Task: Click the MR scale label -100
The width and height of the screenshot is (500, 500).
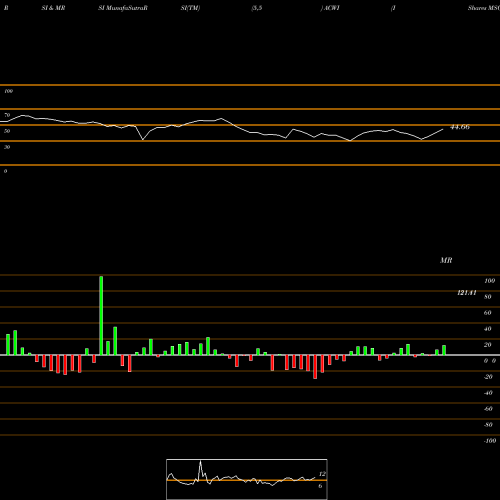Action: coord(490,441)
